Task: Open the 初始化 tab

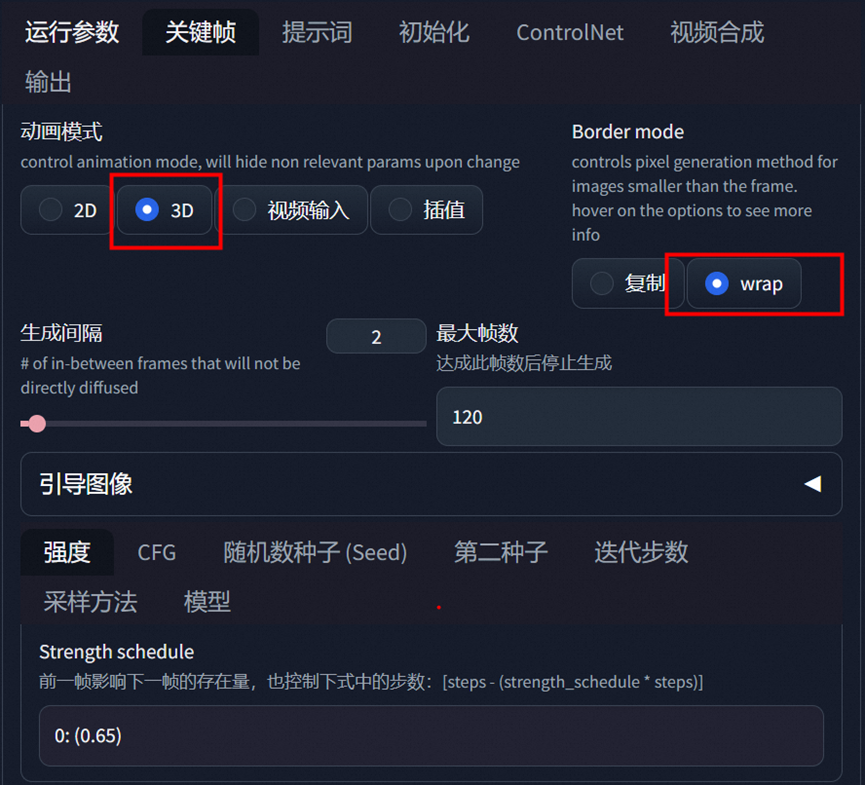Action: click(434, 32)
